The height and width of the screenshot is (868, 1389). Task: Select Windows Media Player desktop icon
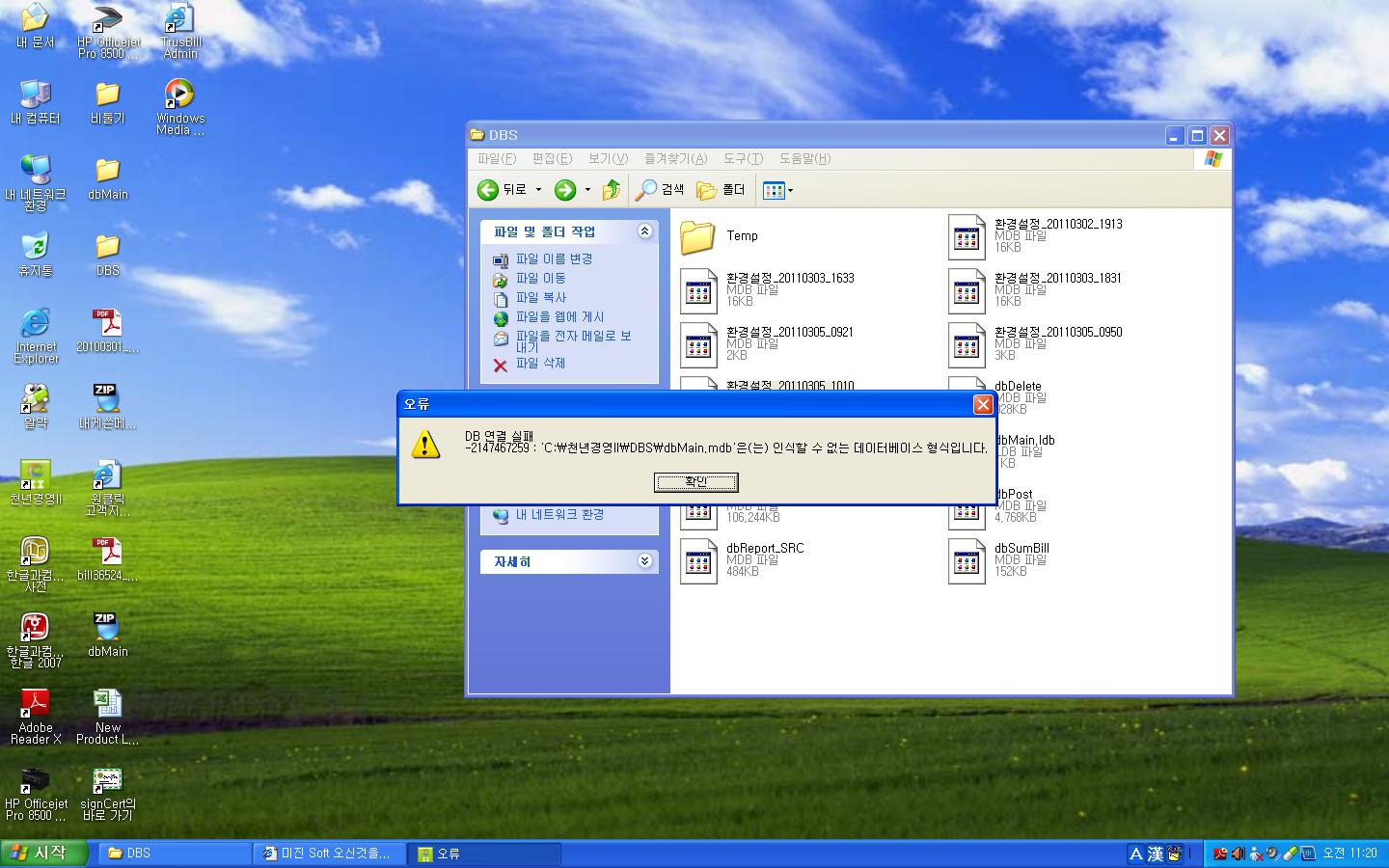pos(179,107)
